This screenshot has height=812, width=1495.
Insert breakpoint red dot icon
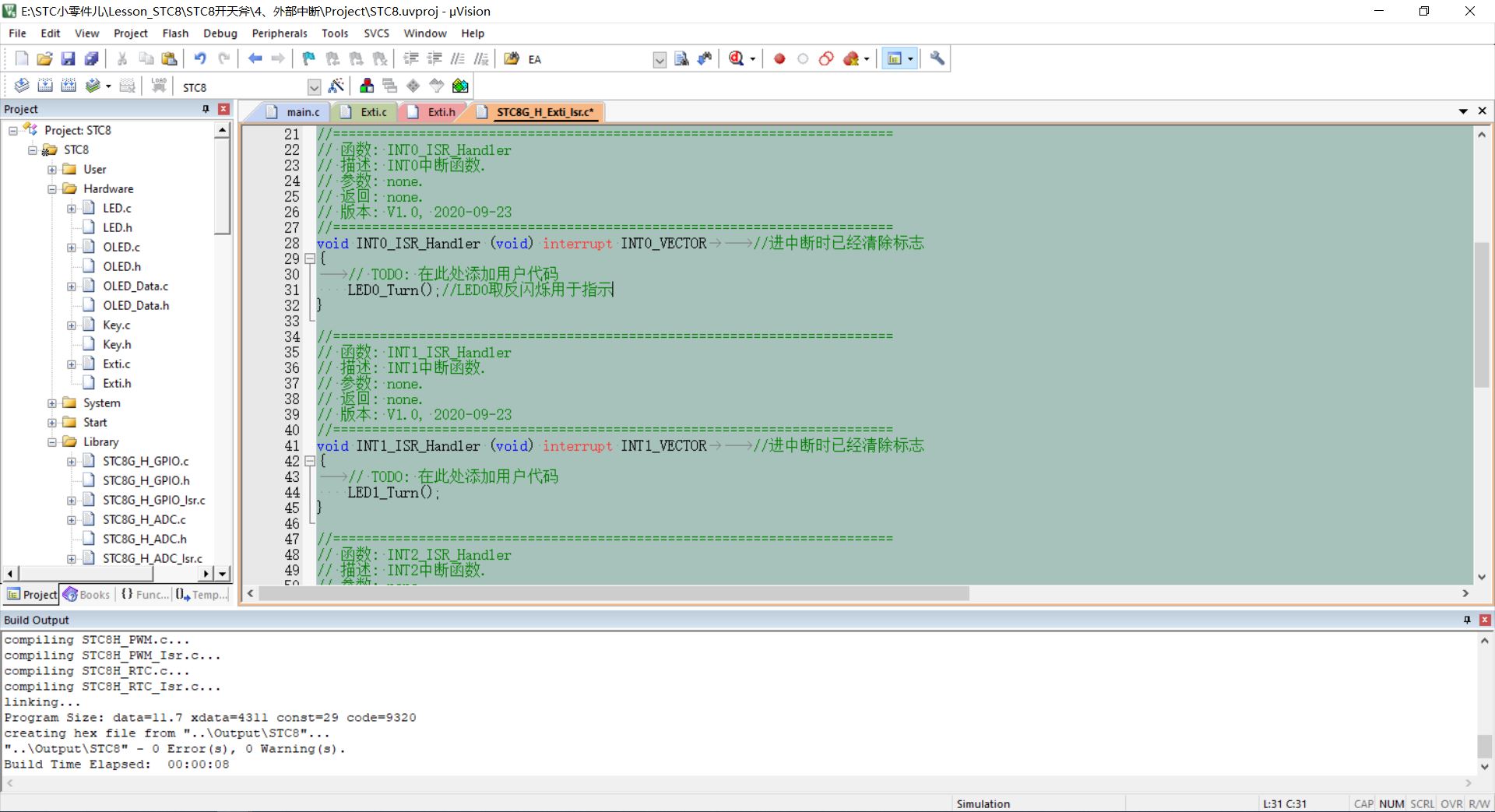[x=779, y=58]
